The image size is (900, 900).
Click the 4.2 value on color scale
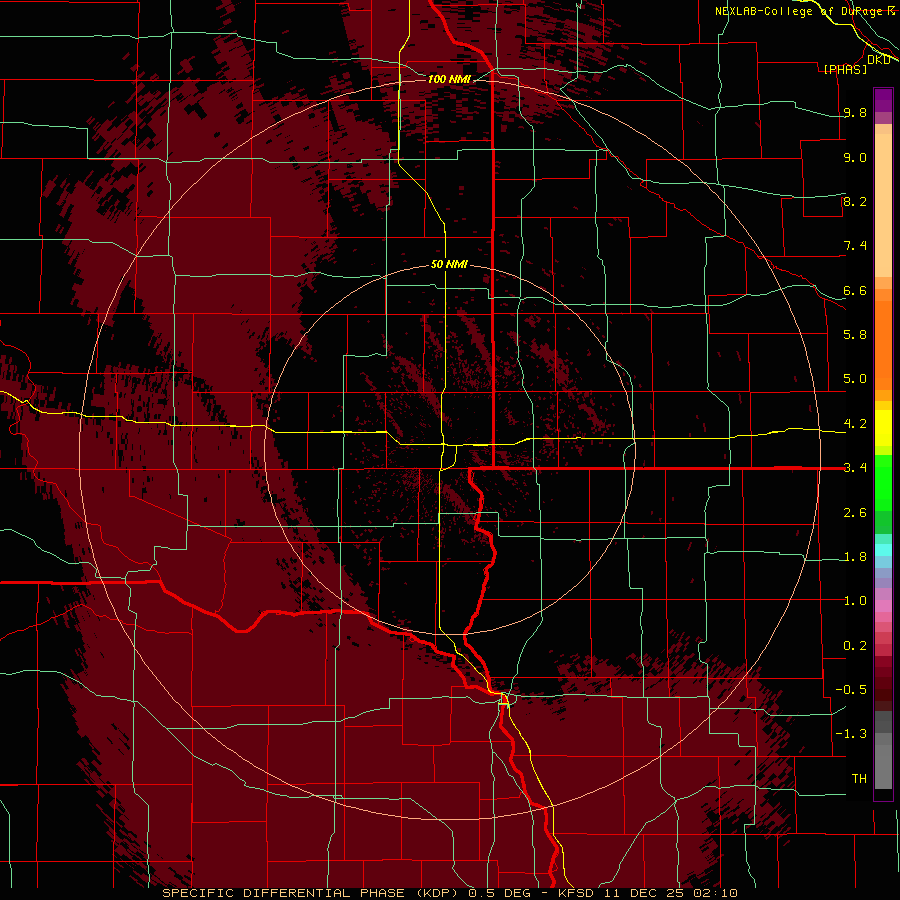pyautogui.click(x=855, y=424)
